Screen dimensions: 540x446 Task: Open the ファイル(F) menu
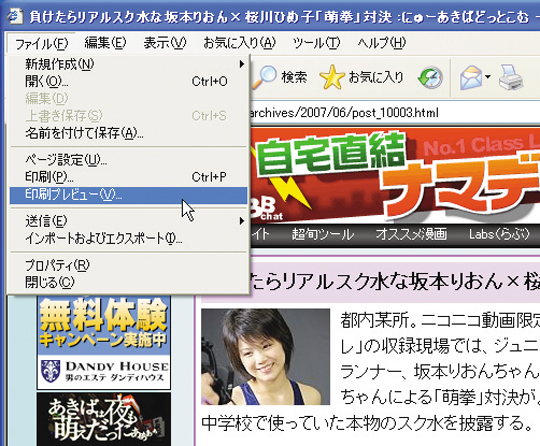42,43
